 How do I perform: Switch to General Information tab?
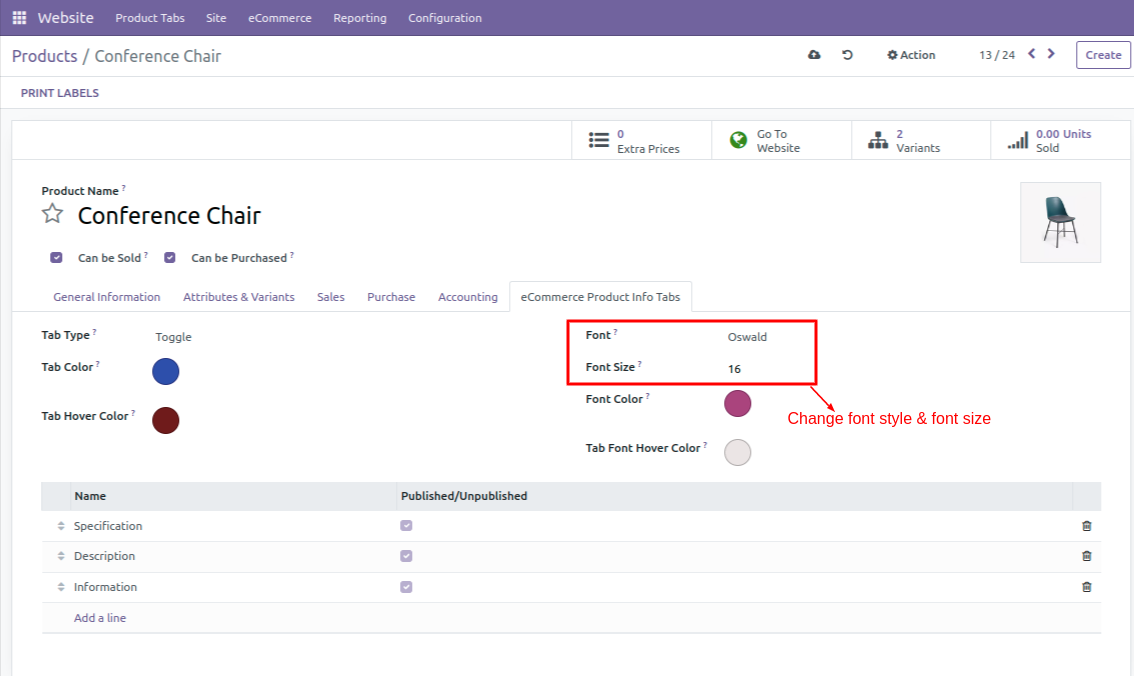[107, 297]
